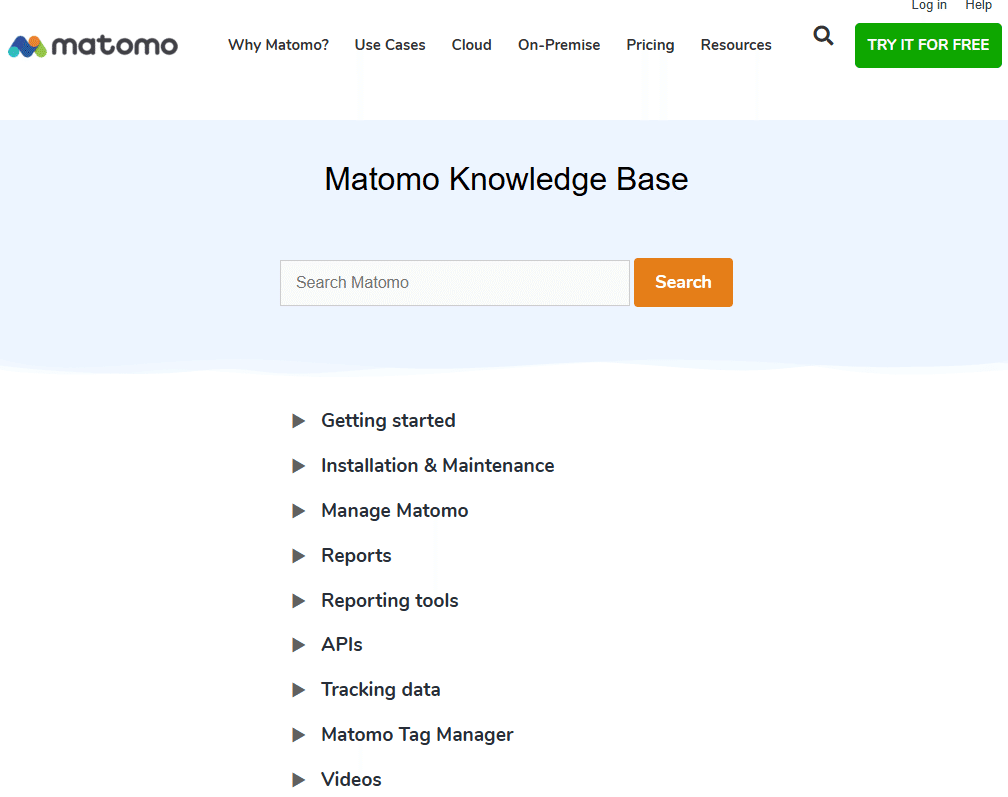
Task: Open the Tracking data section
Action: [380, 689]
